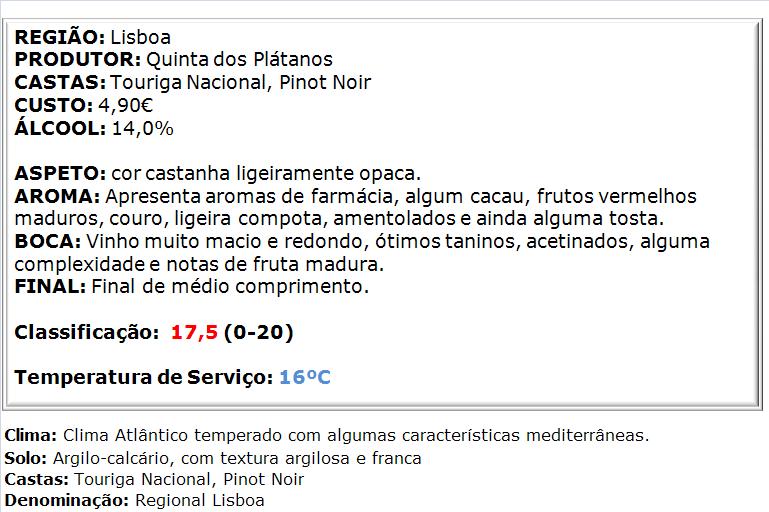769x512 pixels.
Task: Click the 14,0% alcohol value
Action: pyautogui.click(x=143, y=128)
